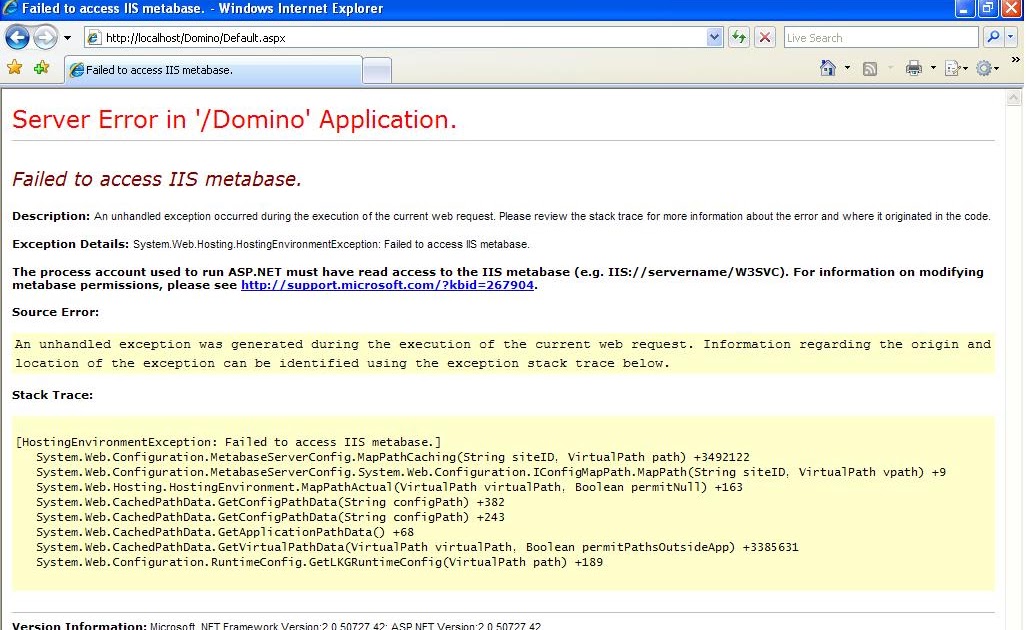Click the 'Stack Trace:' label

[52, 395]
